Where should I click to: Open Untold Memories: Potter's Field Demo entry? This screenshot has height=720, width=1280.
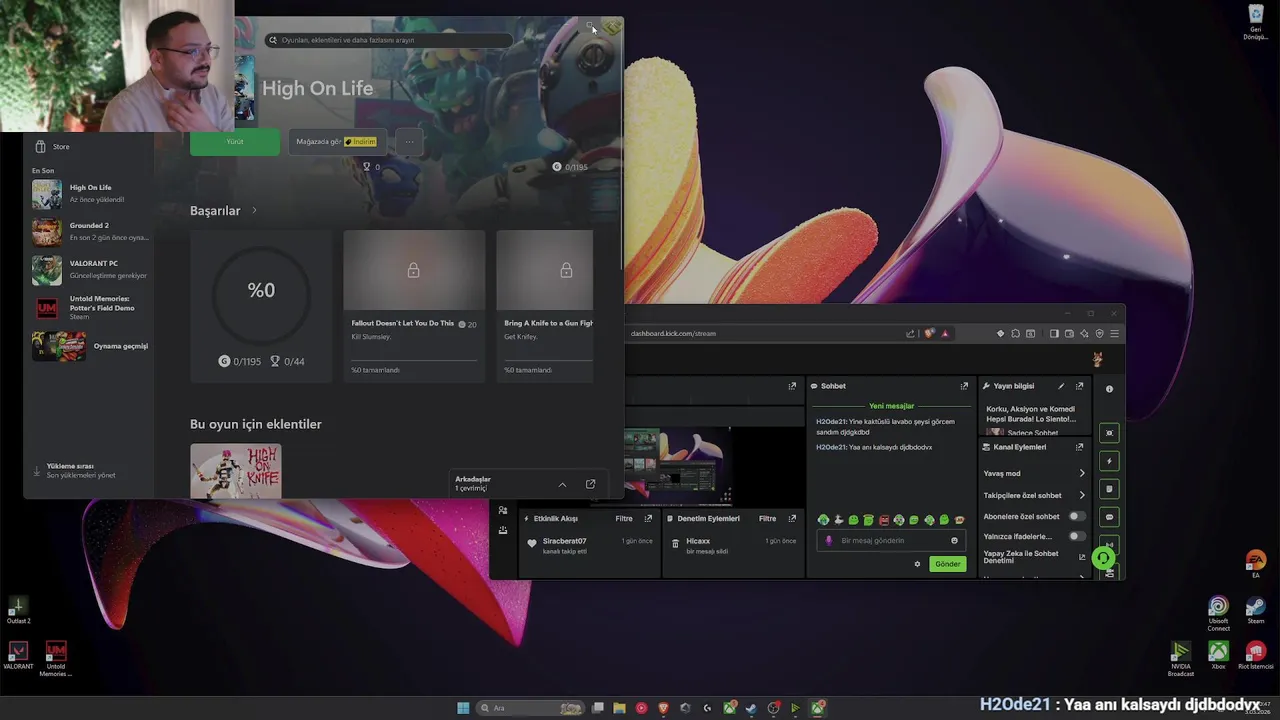[90, 307]
